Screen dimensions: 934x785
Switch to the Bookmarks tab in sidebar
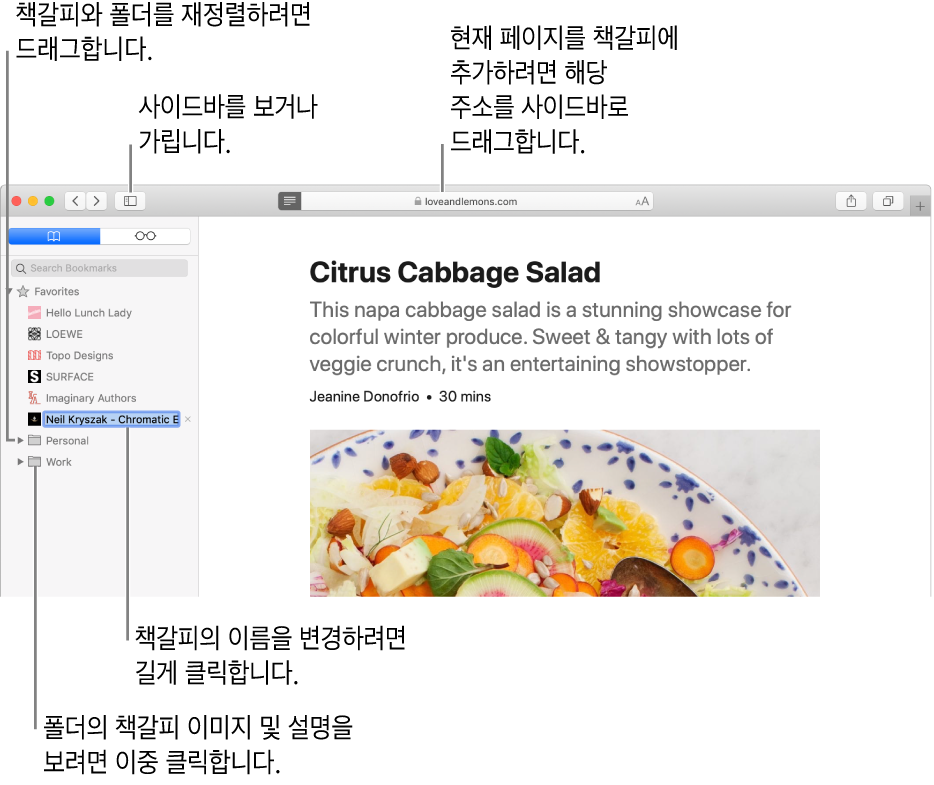pos(54,236)
